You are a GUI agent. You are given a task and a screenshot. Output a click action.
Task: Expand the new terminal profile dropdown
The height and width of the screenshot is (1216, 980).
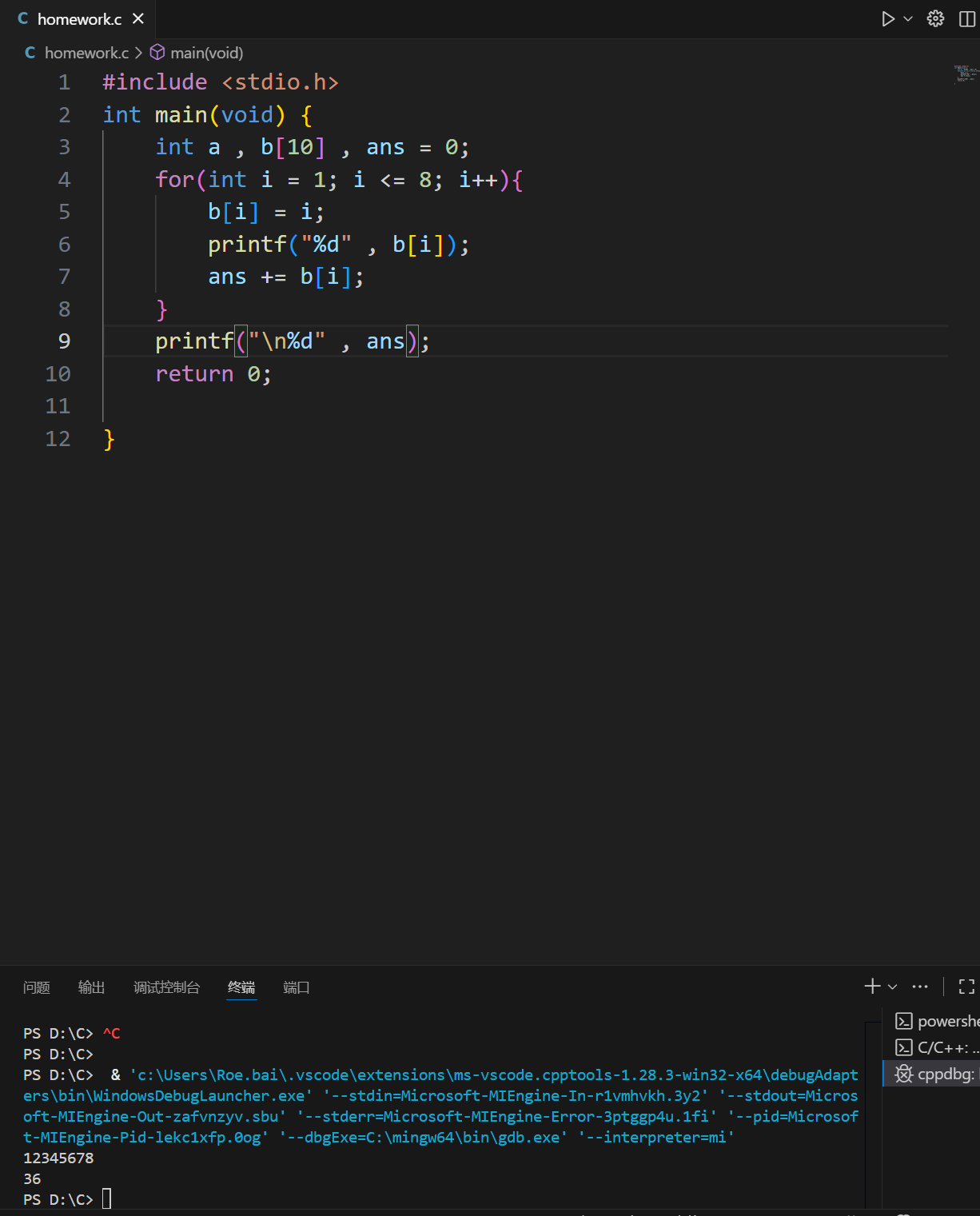coord(893,987)
